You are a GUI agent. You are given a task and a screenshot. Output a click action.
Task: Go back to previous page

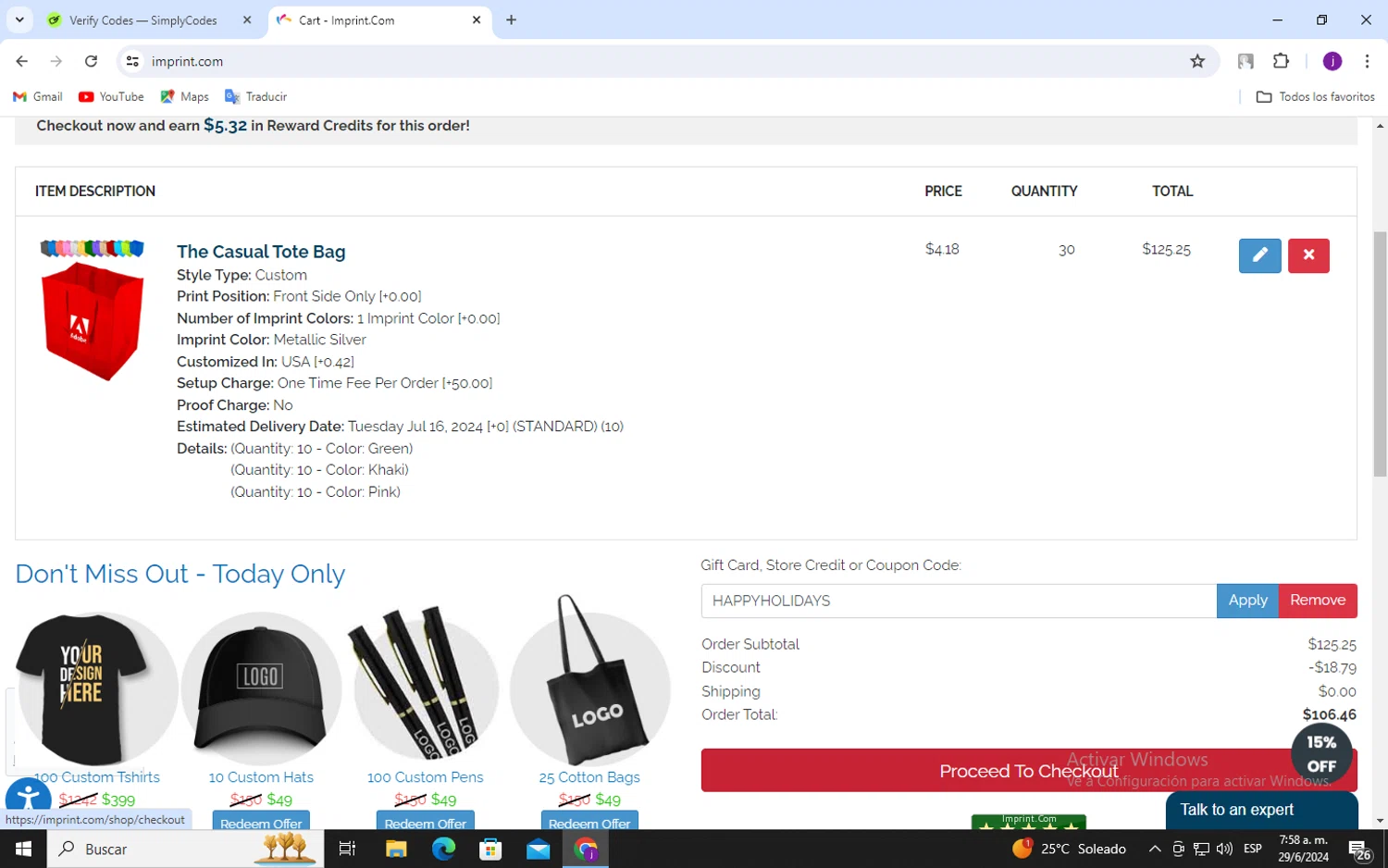[x=21, y=61]
